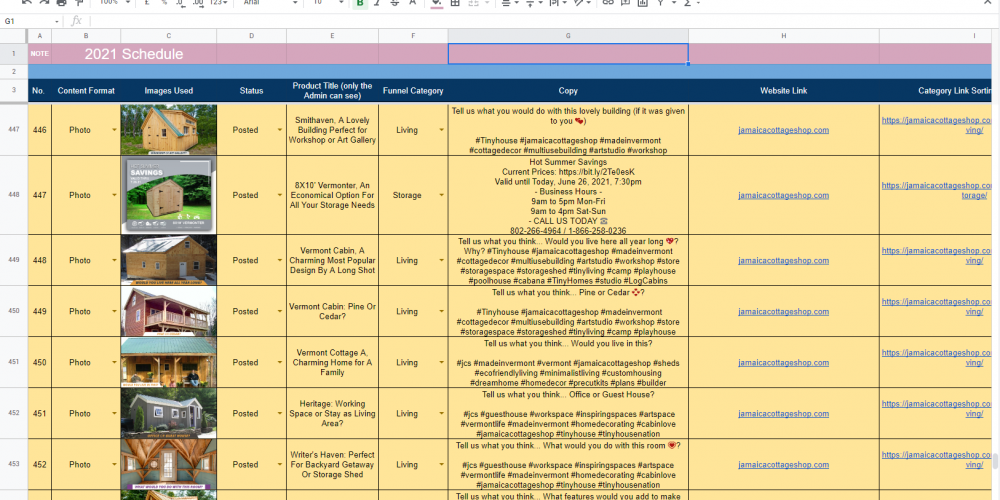Image resolution: width=1000 pixels, height=500 pixels.
Task: Open the functions sigma icon
Action: coord(690,4)
